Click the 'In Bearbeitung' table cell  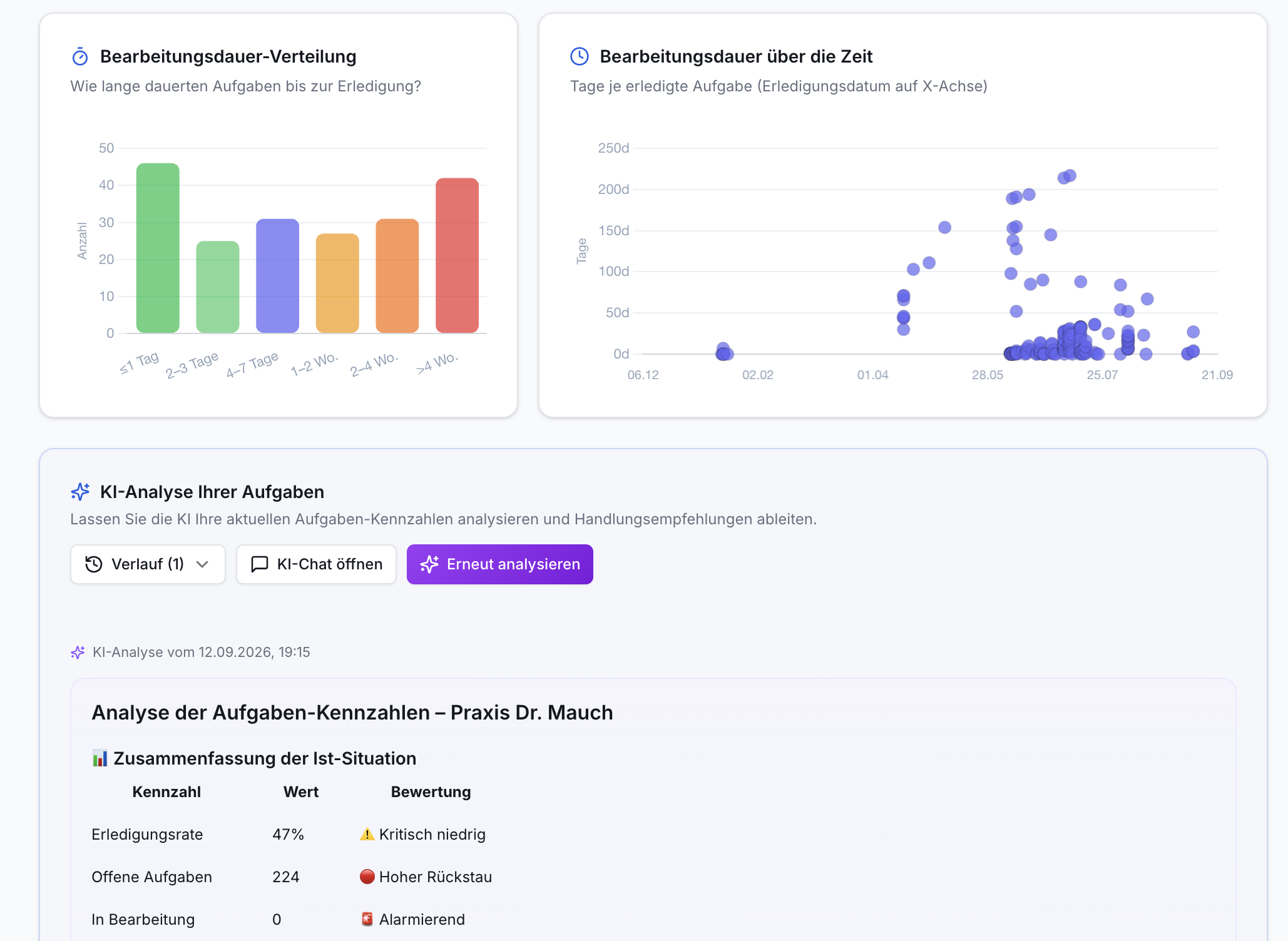click(143, 919)
